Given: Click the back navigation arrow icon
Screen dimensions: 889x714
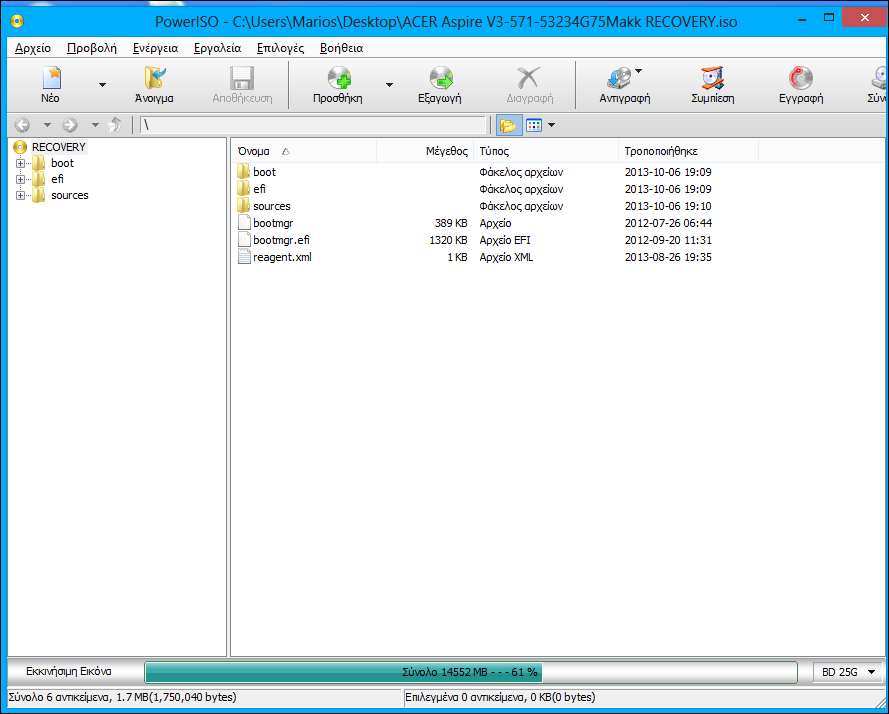Looking at the screenshot, I should coord(22,125).
